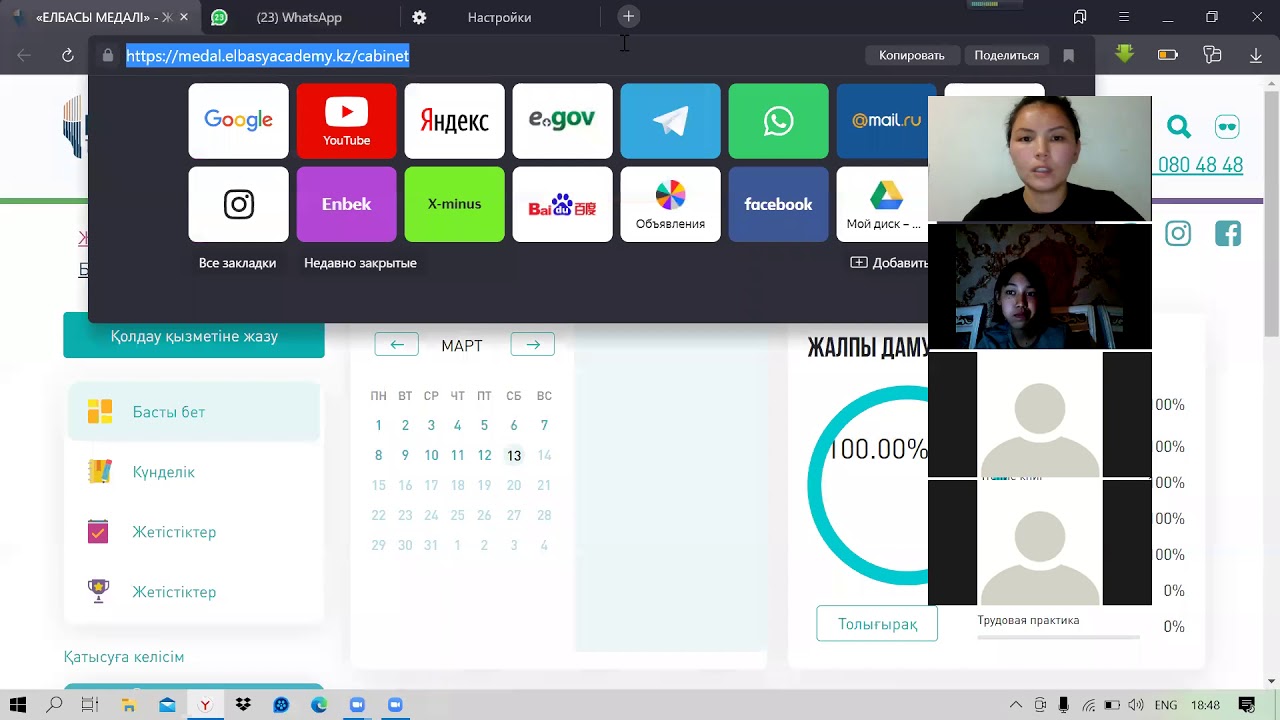Switch to the Настройки tab
This screenshot has width=1280, height=720.
pos(499,17)
